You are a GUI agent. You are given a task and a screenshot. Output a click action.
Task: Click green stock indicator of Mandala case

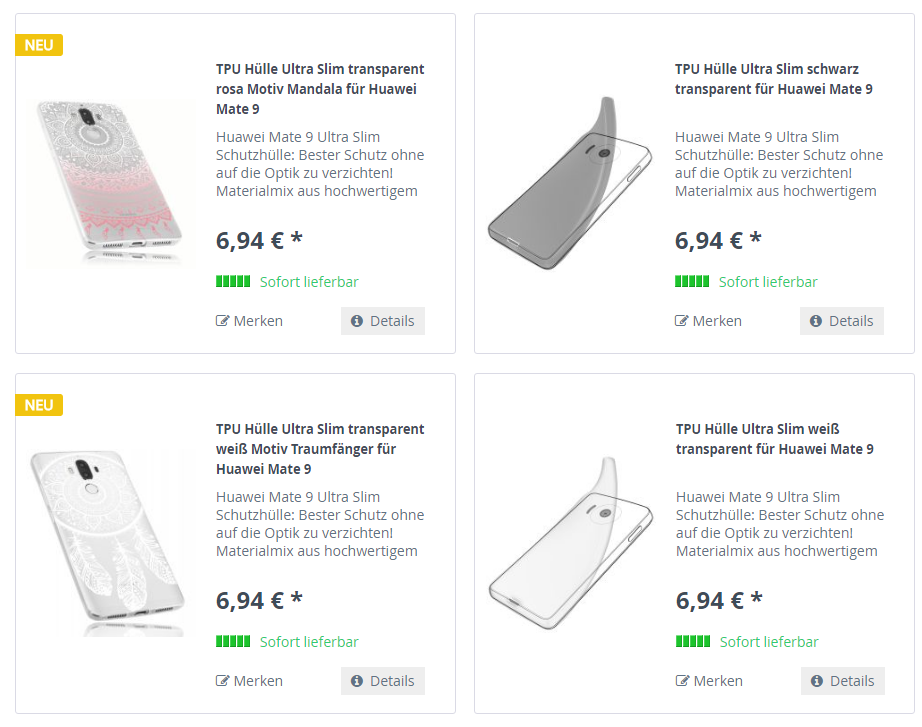[x=233, y=282]
